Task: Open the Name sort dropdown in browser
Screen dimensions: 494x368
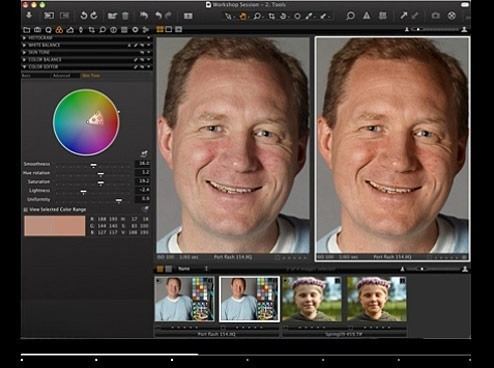Action: coord(193,269)
